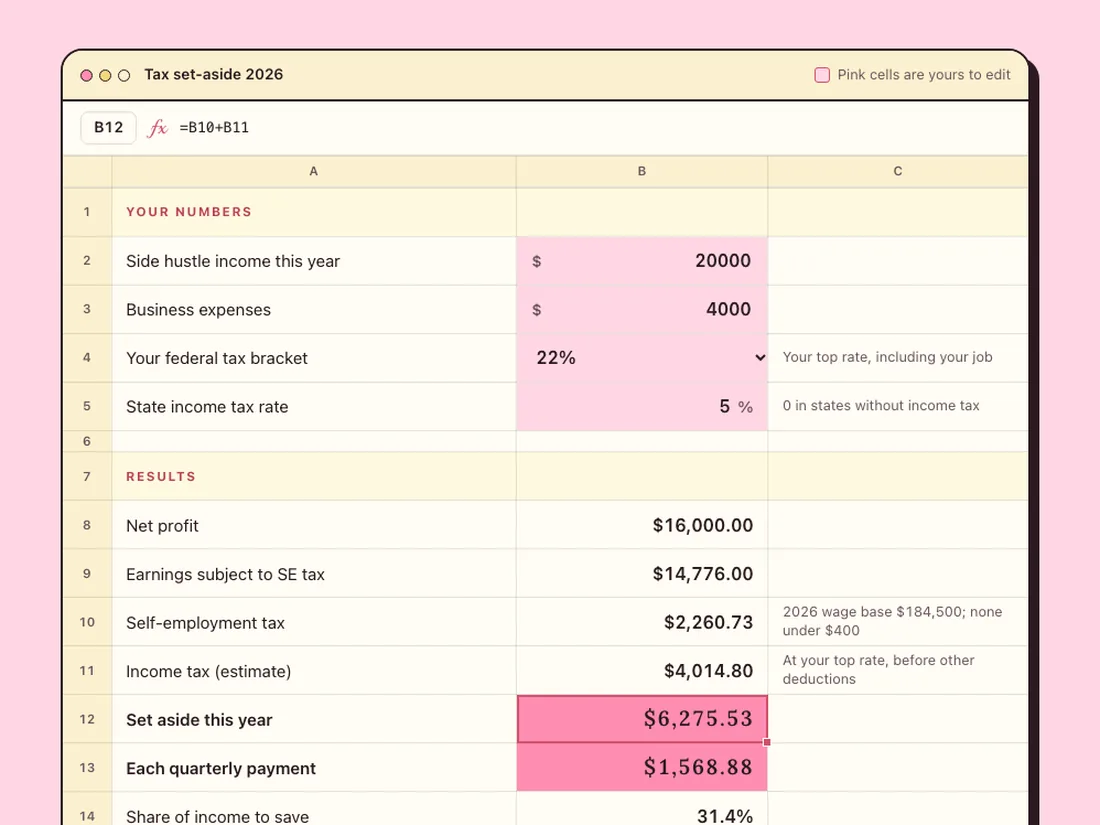Click the 'Income tax (estimate)' label

click(x=208, y=671)
